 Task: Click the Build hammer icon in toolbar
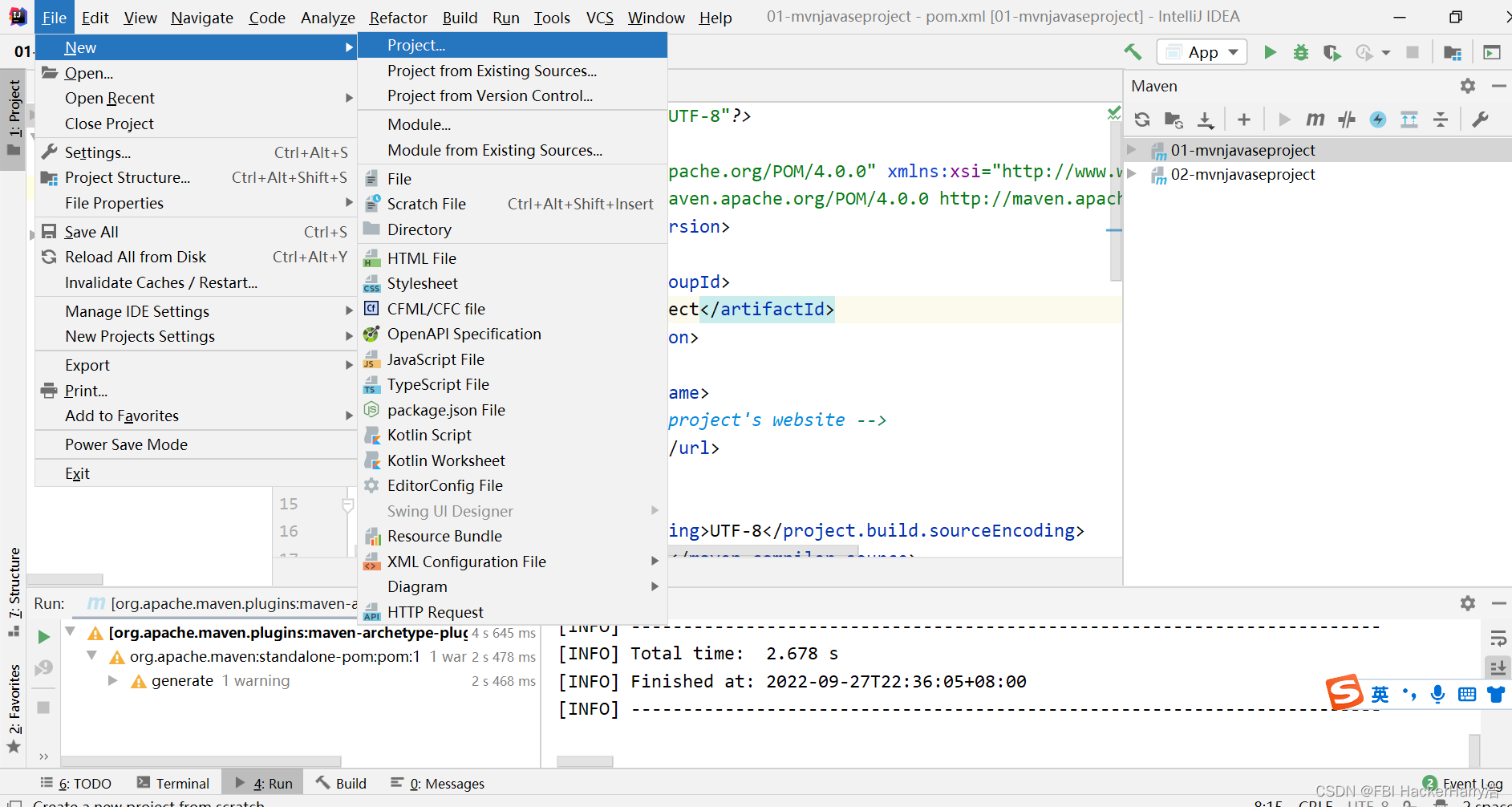point(1133,53)
